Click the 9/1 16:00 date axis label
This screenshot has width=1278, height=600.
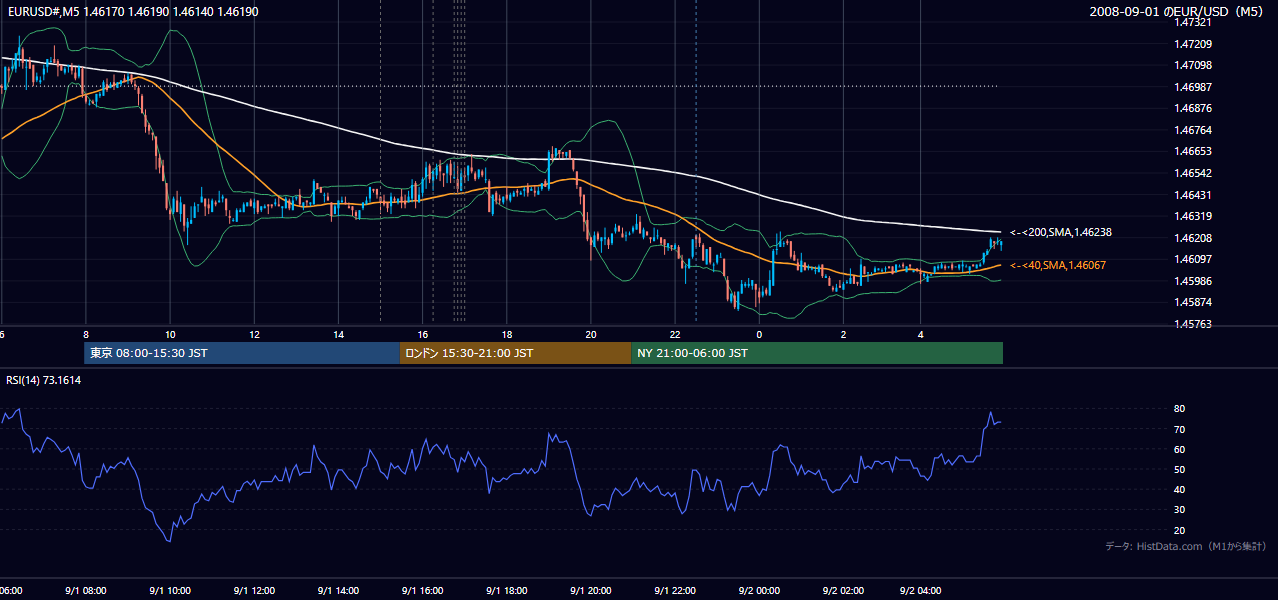tap(422, 590)
